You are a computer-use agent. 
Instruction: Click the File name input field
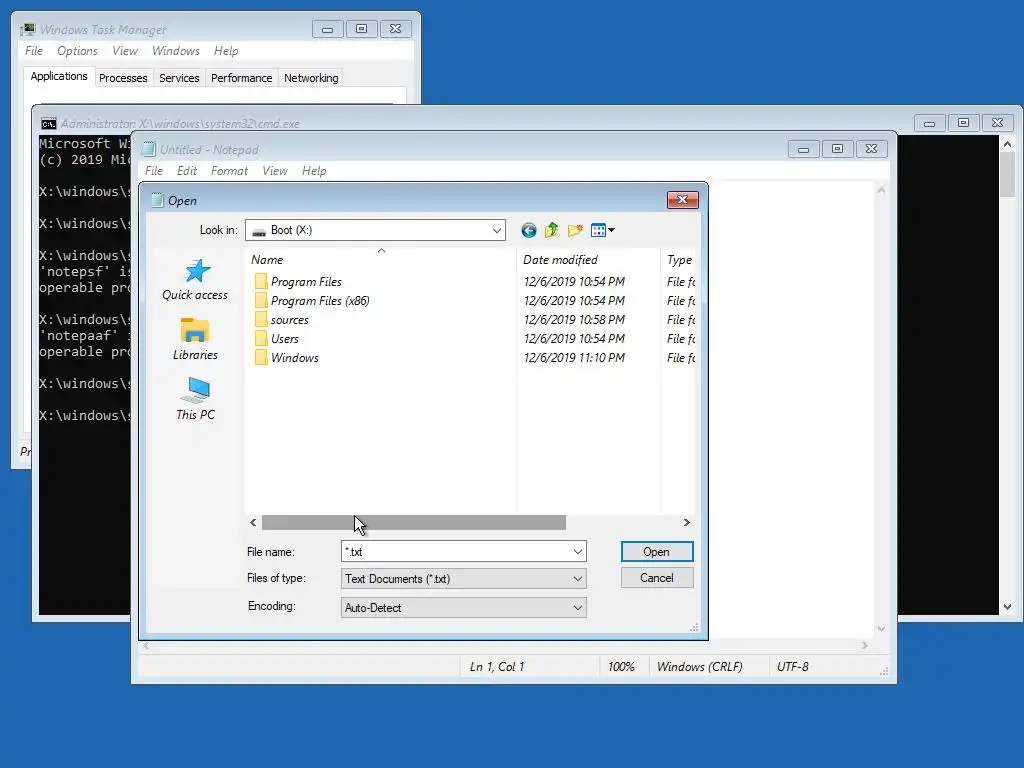point(456,552)
